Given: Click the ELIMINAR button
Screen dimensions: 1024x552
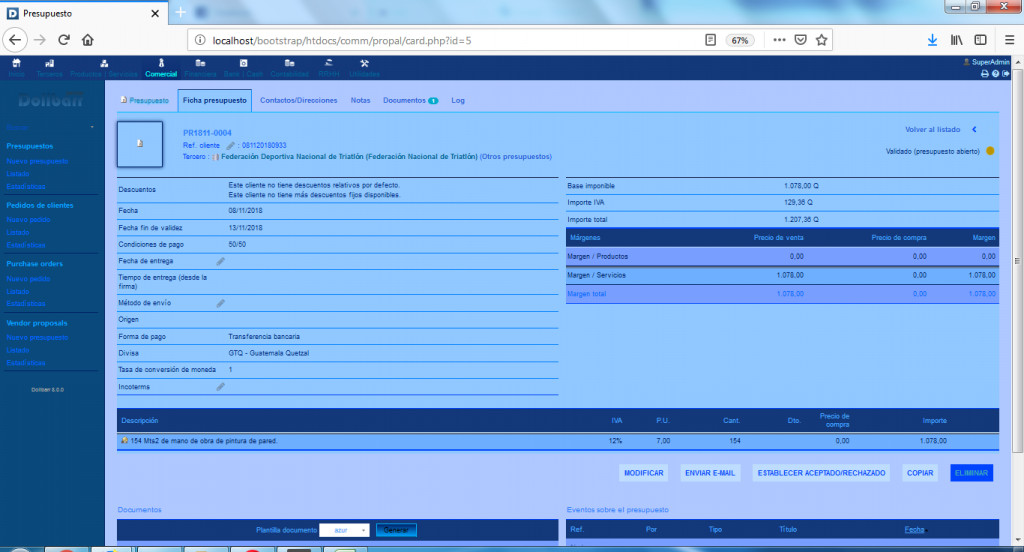Looking at the screenshot, I should tap(971, 473).
